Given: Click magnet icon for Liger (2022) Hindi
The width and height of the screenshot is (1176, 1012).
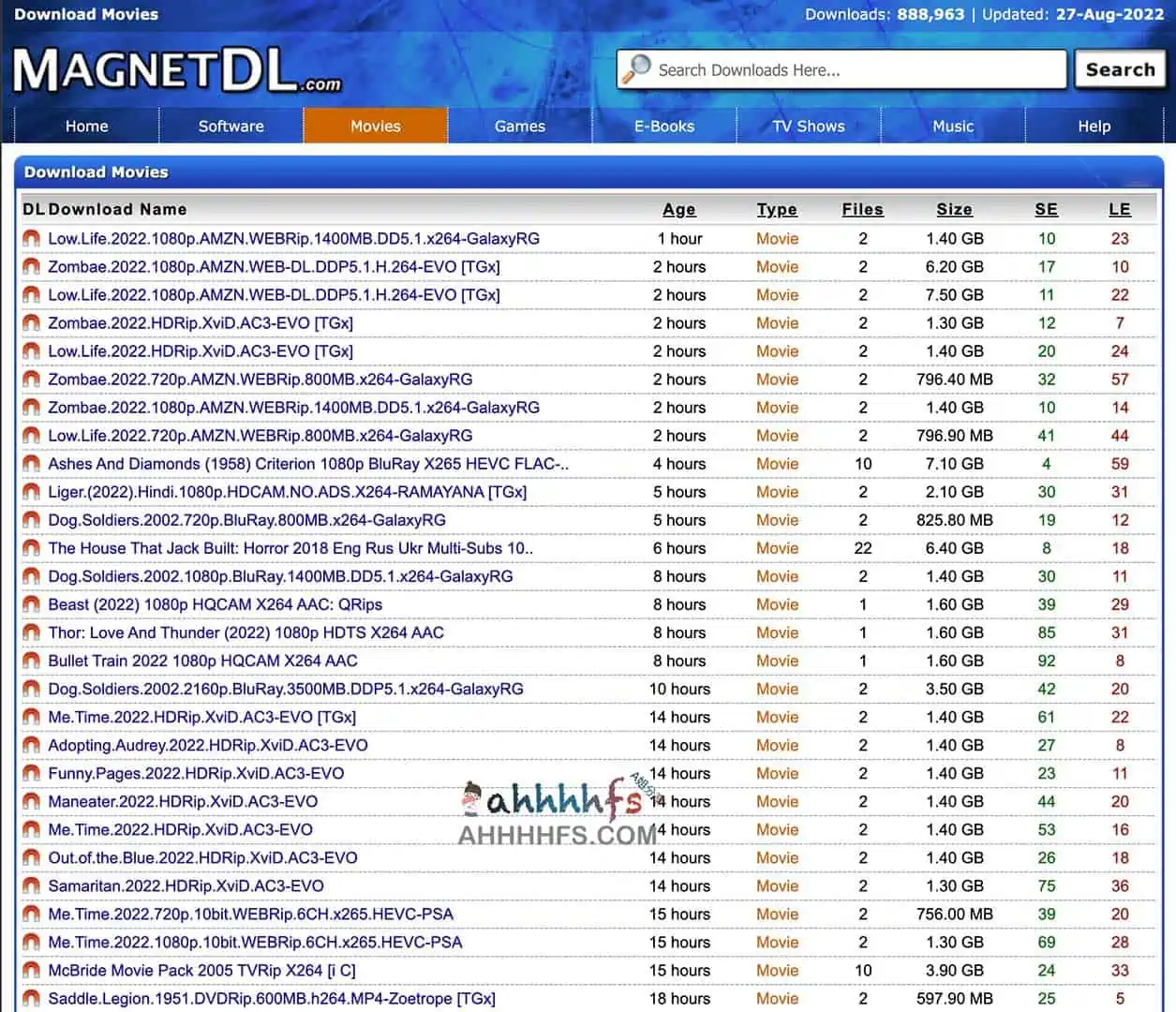Looking at the screenshot, I should coord(32,492).
